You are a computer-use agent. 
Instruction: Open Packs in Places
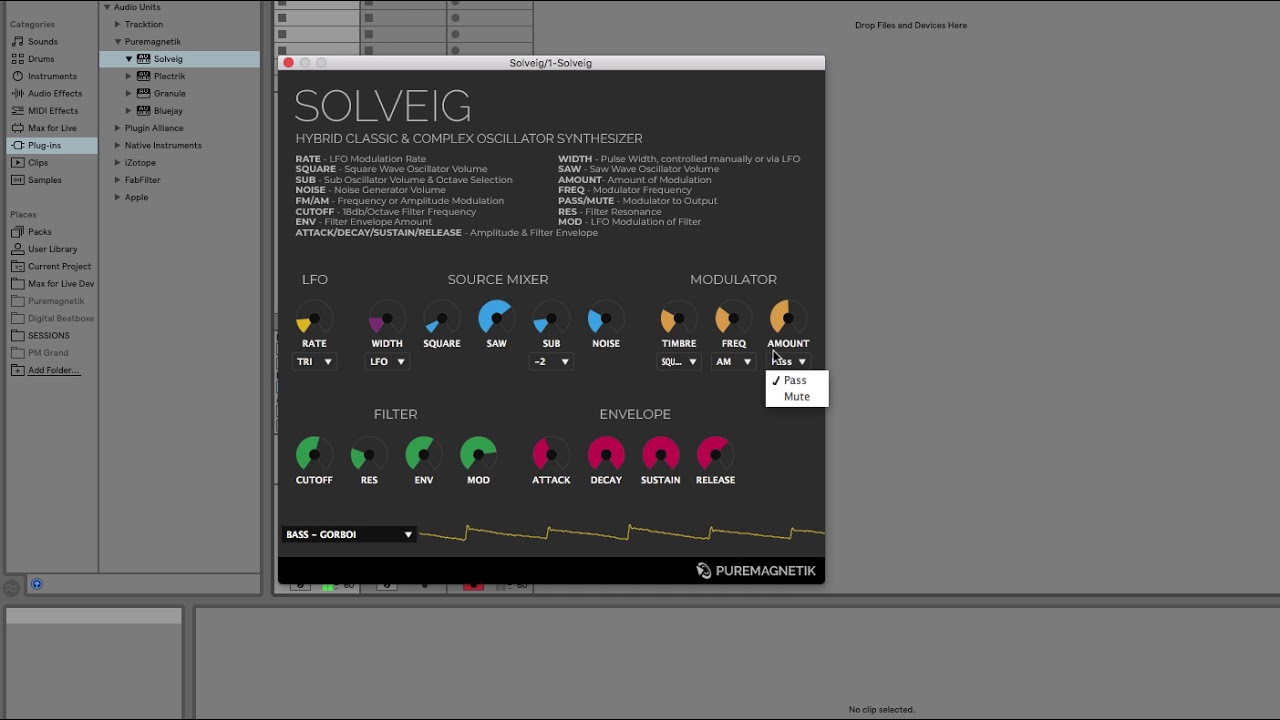(40, 232)
